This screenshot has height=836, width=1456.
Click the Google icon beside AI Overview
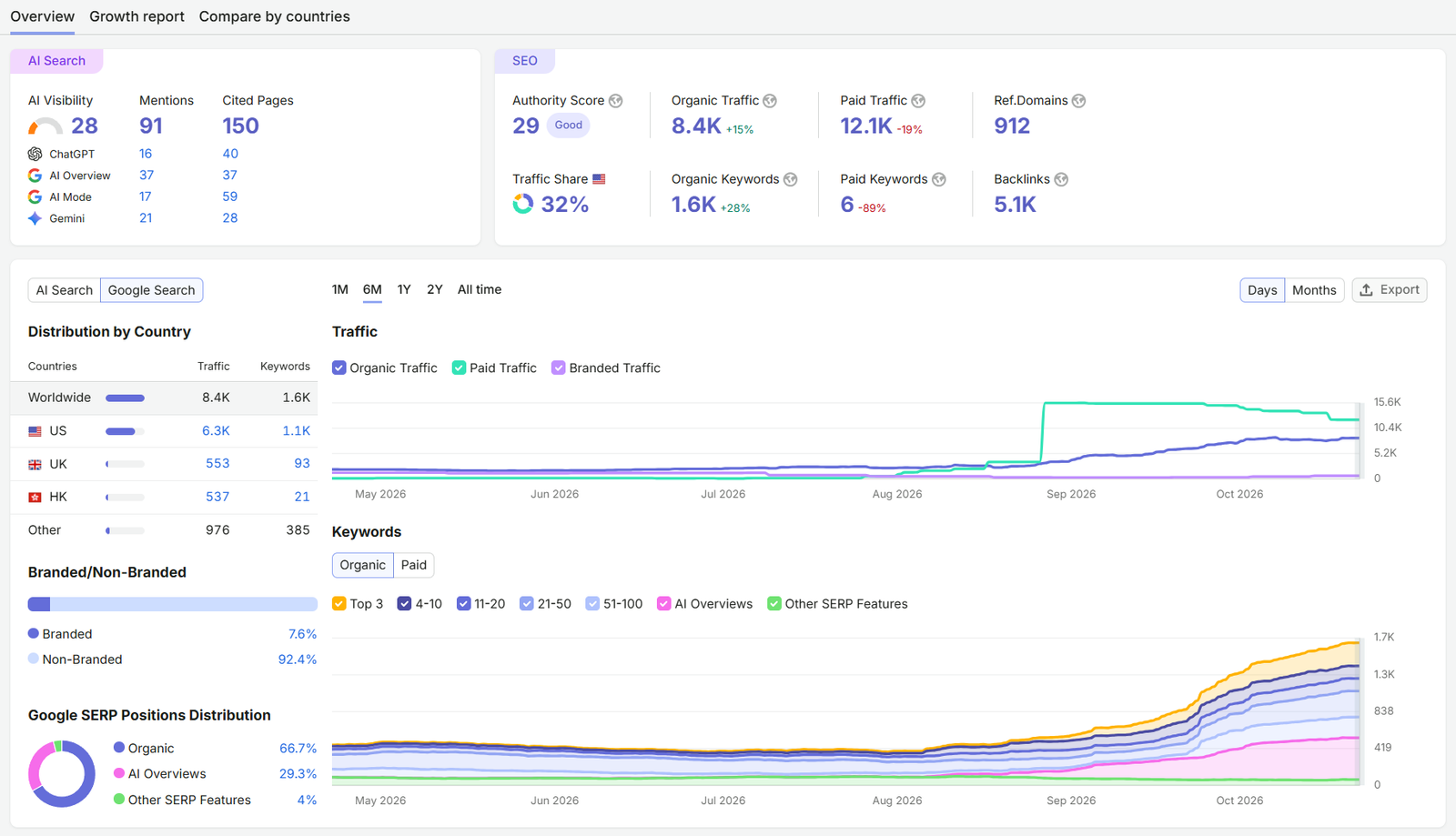(x=35, y=176)
